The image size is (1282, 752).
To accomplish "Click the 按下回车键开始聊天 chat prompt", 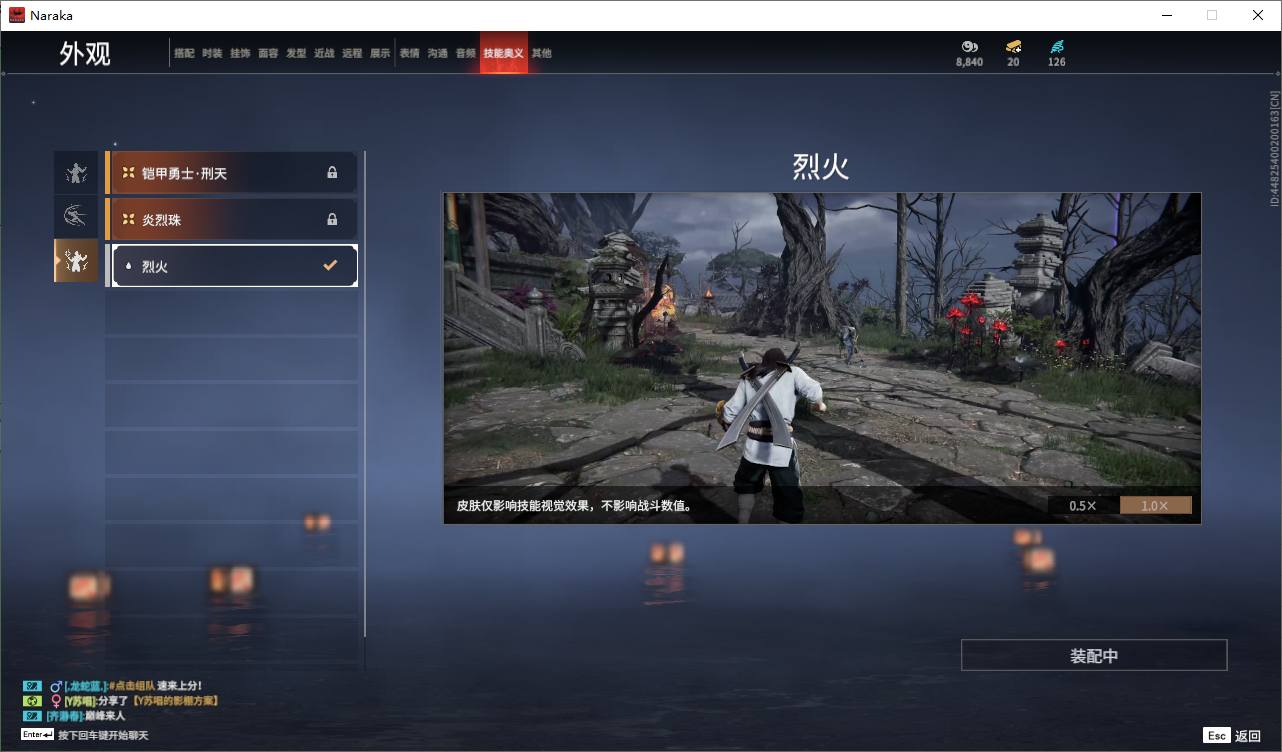I will click(103, 736).
